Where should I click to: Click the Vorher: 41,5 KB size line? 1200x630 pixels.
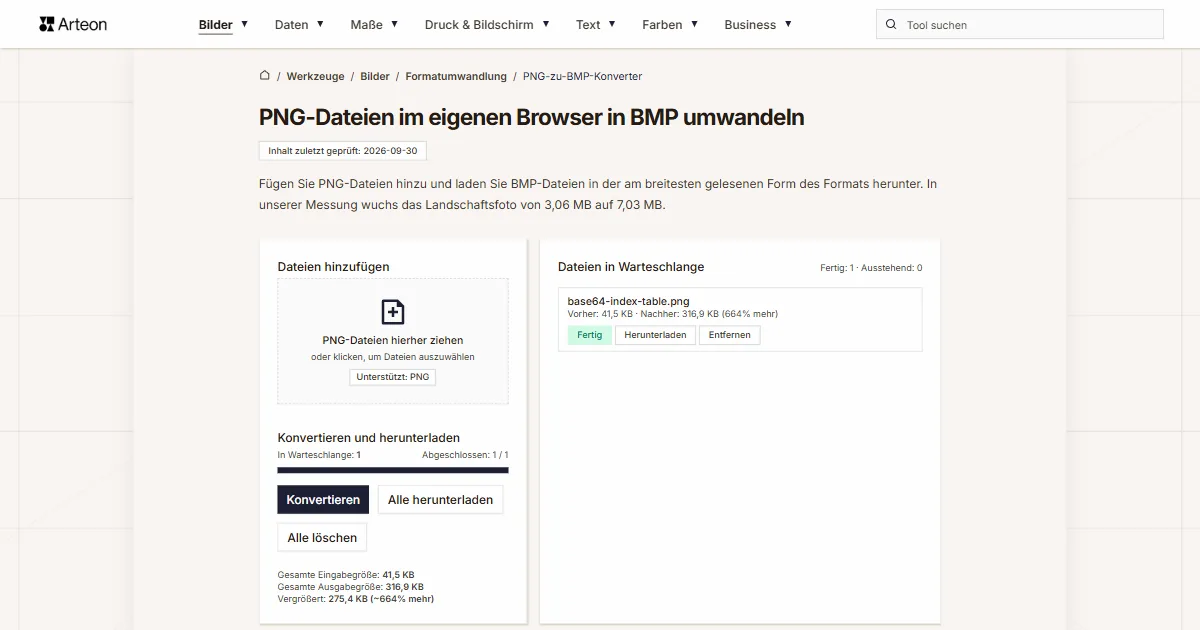pos(672,314)
